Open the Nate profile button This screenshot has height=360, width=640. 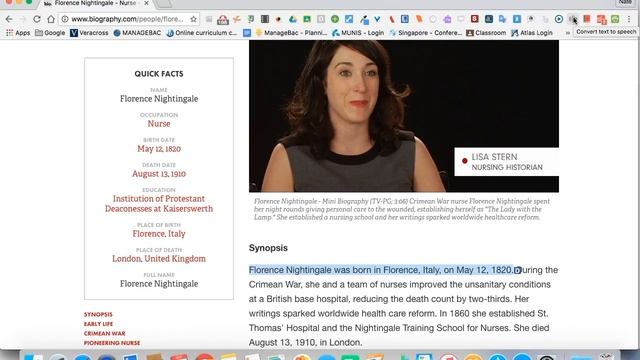(x=625, y=2)
